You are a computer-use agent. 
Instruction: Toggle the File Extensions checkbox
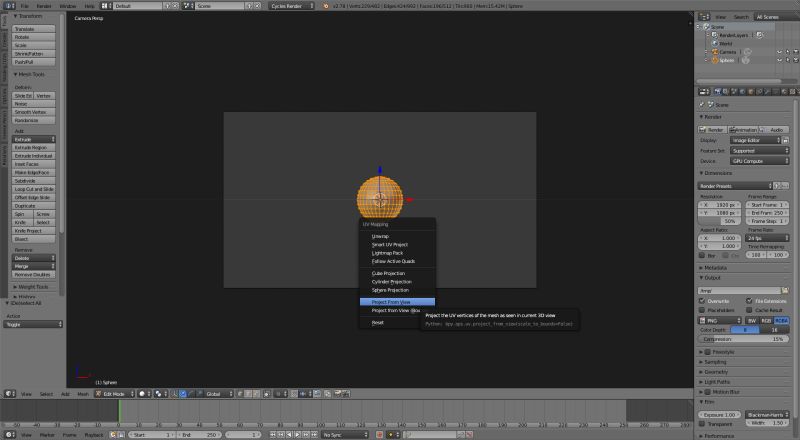point(749,301)
